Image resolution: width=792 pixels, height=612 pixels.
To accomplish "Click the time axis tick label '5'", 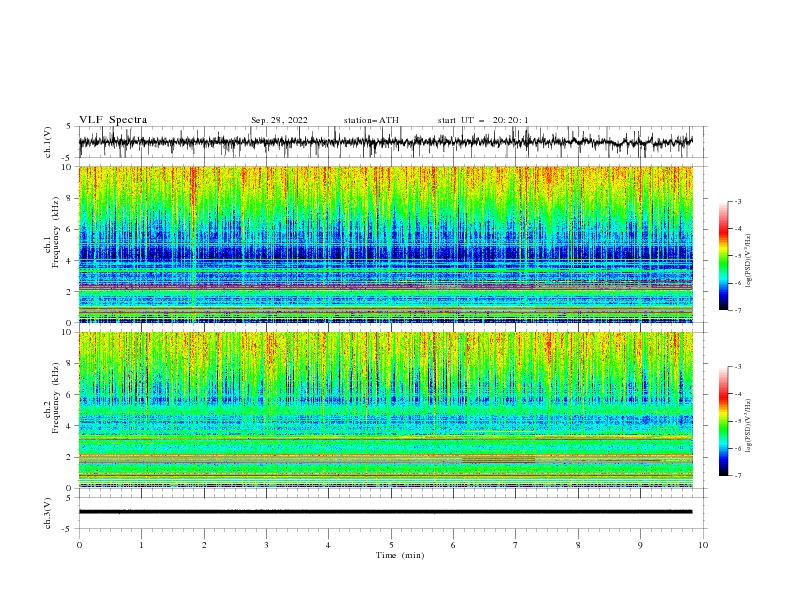I will point(391,545).
